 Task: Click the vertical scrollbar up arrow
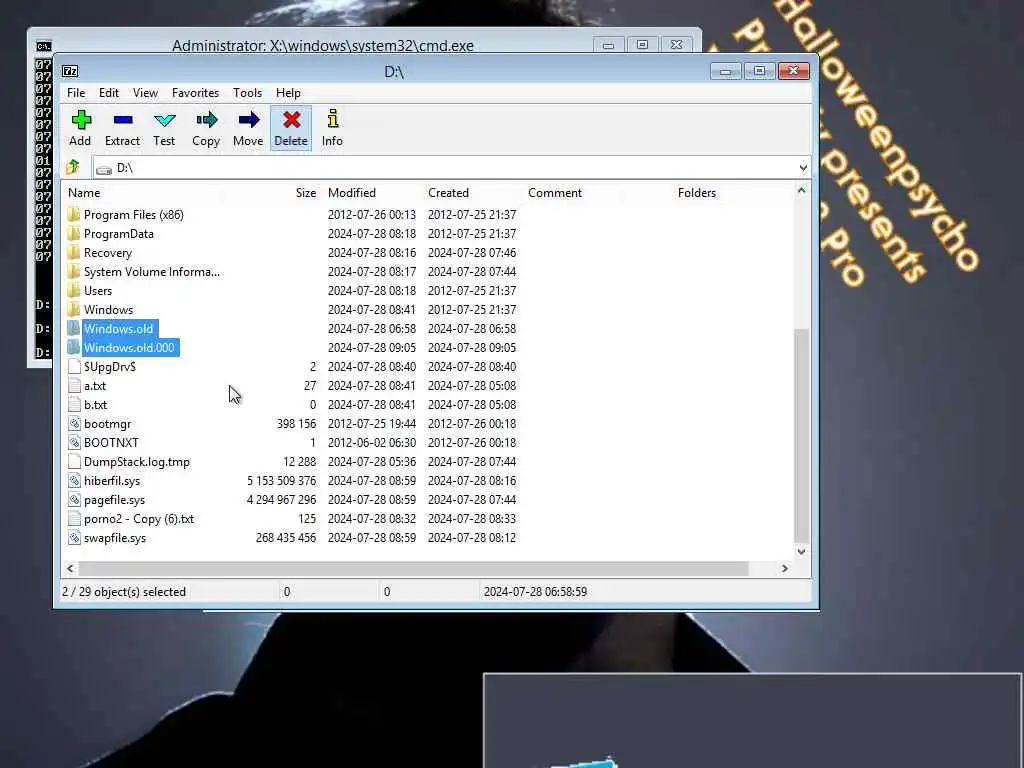(801, 191)
